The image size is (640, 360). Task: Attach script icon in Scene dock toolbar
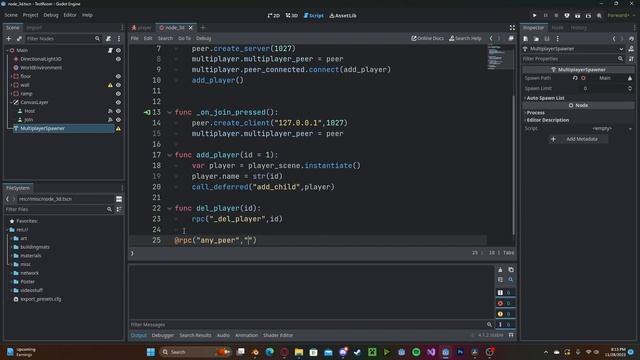[108, 38]
